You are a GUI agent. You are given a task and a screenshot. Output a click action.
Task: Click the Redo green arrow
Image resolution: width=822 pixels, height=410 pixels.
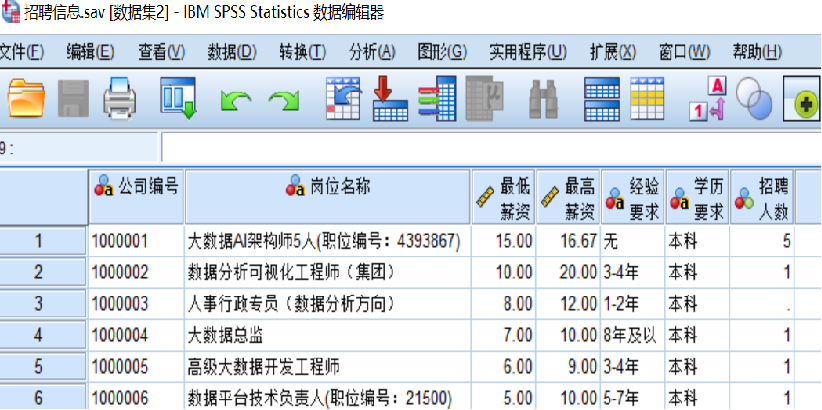click(284, 100)
